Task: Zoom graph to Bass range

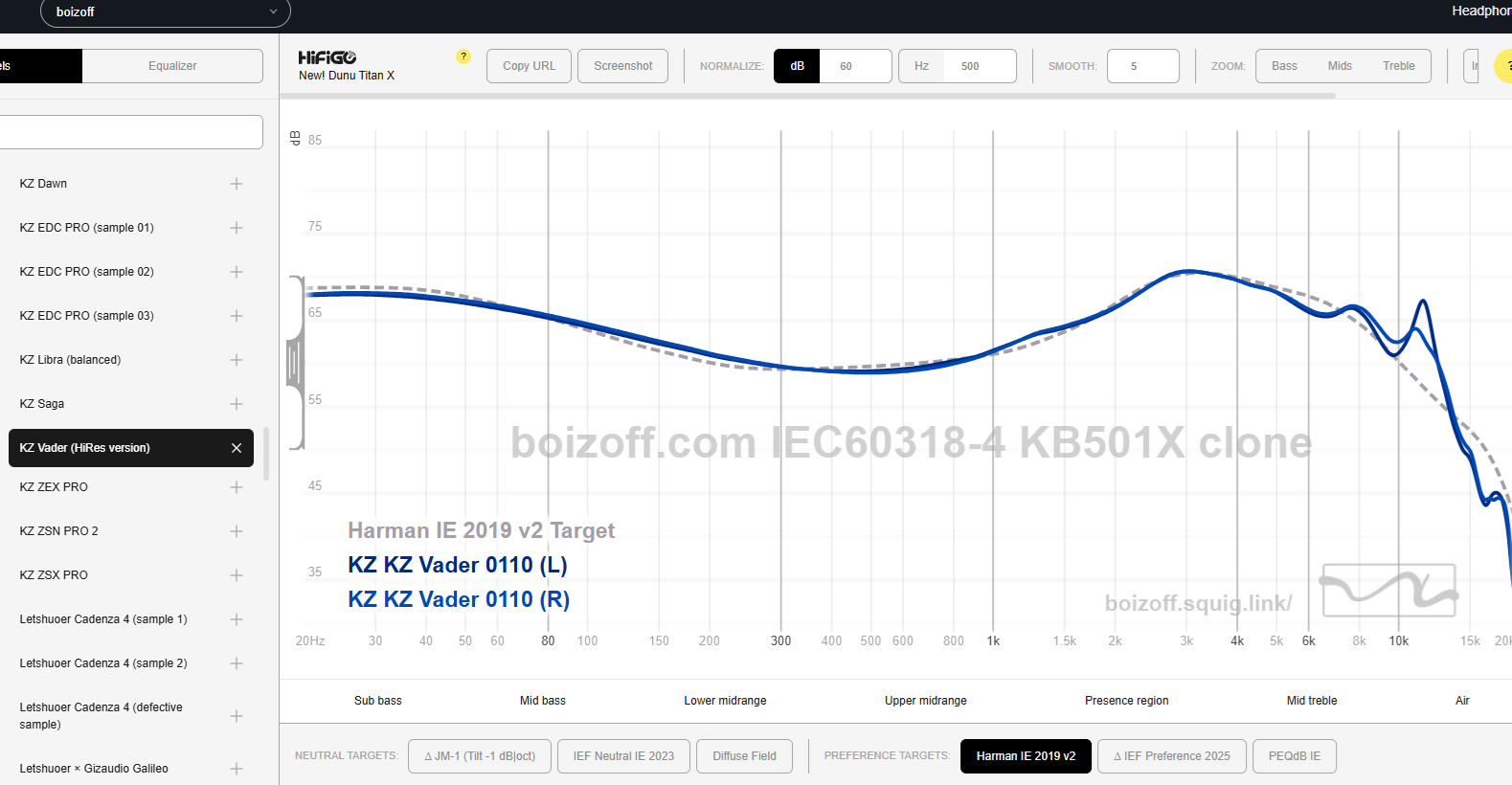Action: (1284, 66)
